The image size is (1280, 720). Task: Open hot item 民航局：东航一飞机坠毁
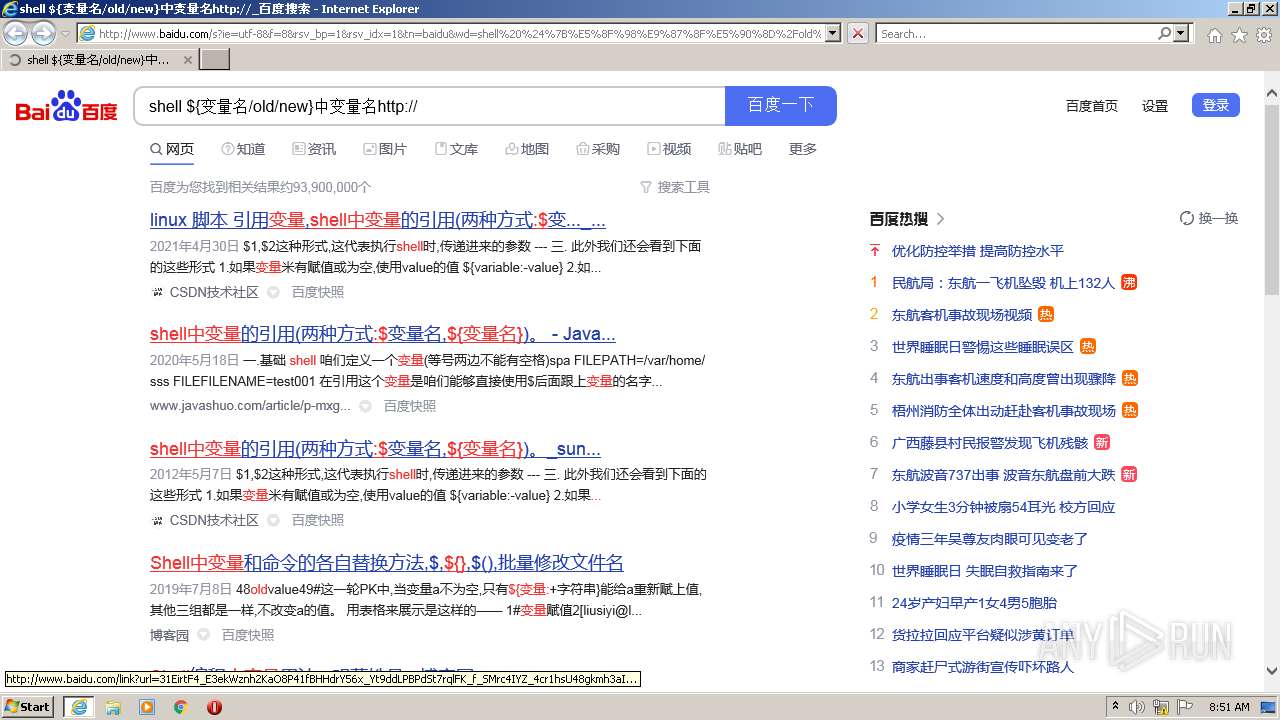(1003, 283)
